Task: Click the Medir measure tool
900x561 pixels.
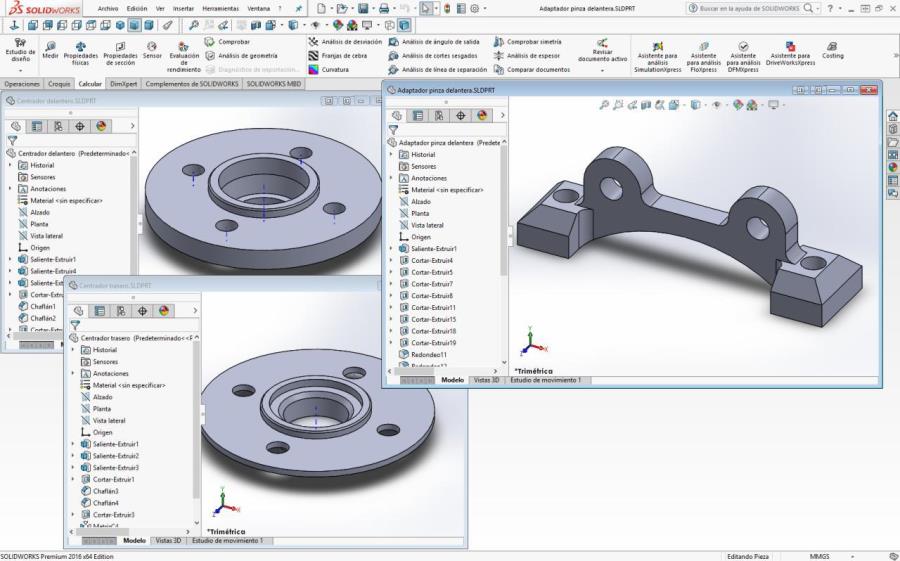Action: click(50, 50)
